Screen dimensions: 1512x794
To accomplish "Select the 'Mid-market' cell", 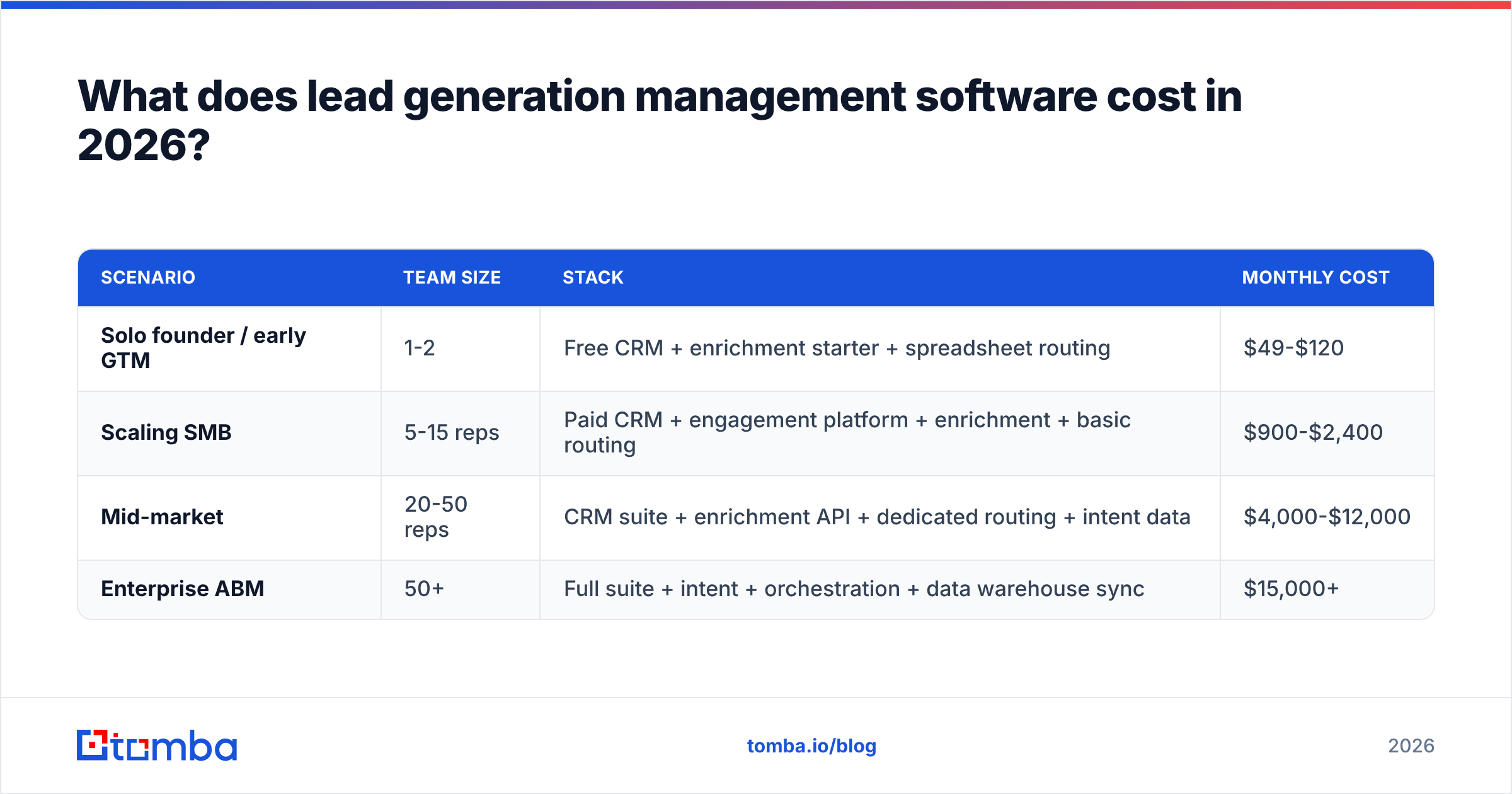I will [x=229, y=517].
